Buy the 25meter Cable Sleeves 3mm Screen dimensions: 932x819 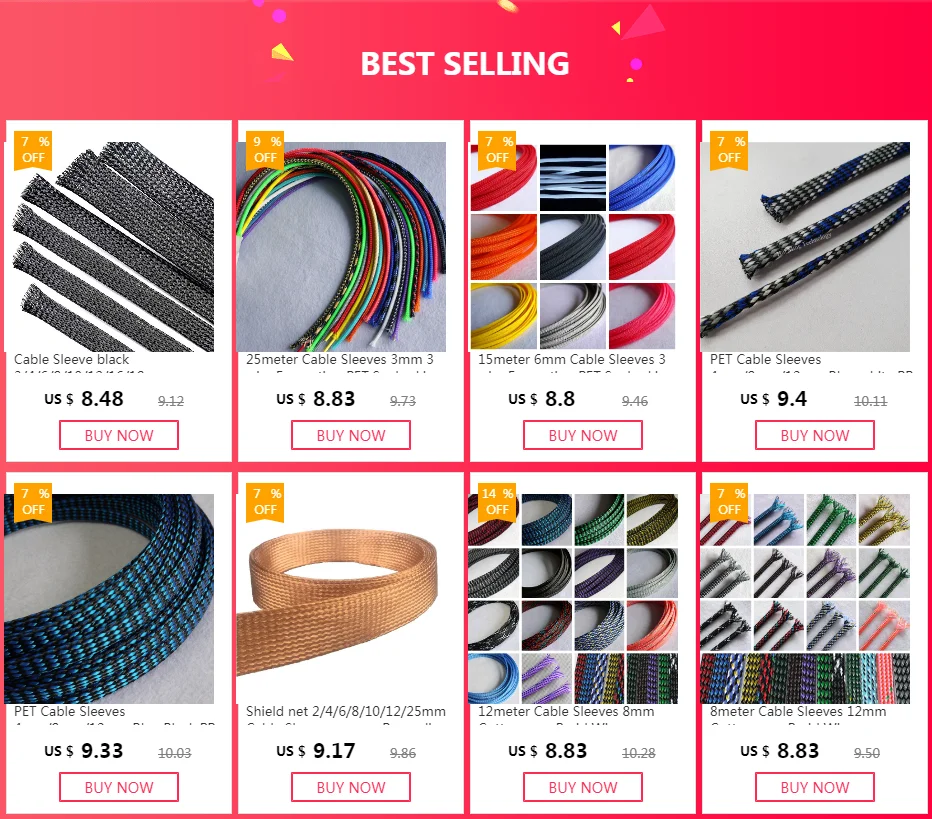(x=351, y=436)
